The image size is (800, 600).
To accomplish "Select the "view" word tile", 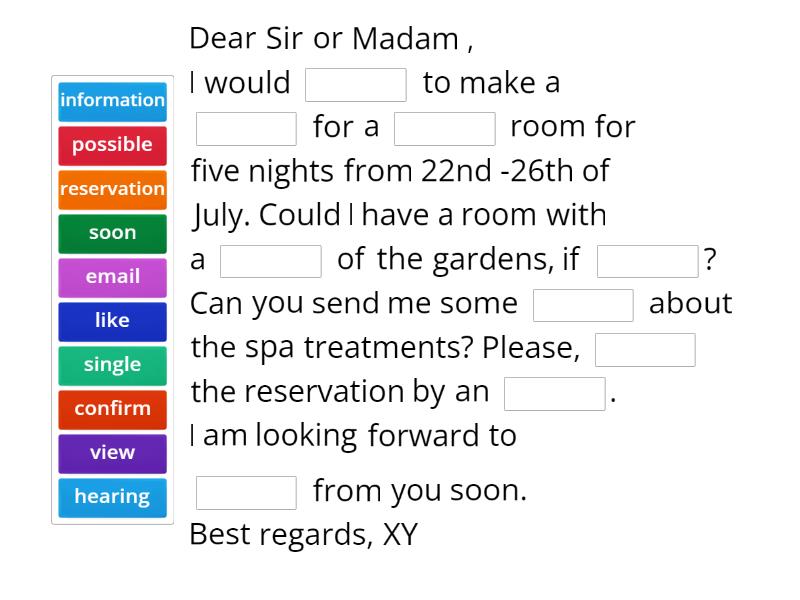I will coord(112,453).
